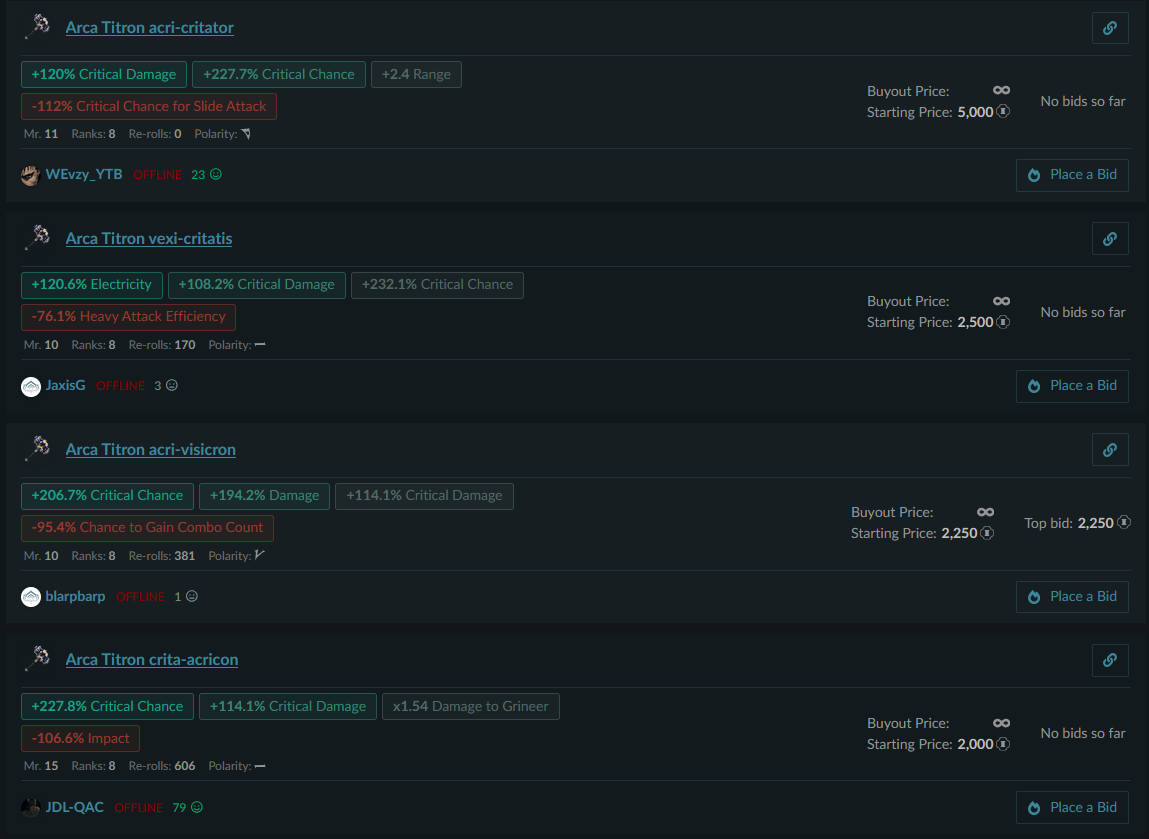Click infinity buyout symbol for acri-visicron

[x=985, y=512]
